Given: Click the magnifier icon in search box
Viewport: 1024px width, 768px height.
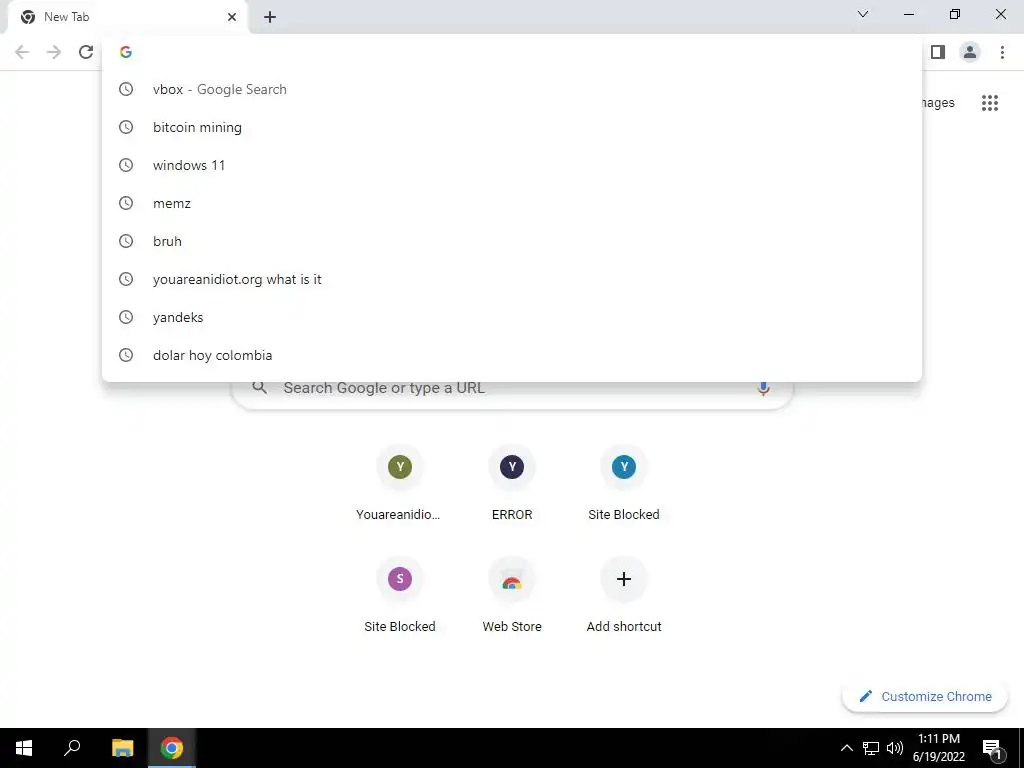Looking at the screenshot, I should point(259,387).
